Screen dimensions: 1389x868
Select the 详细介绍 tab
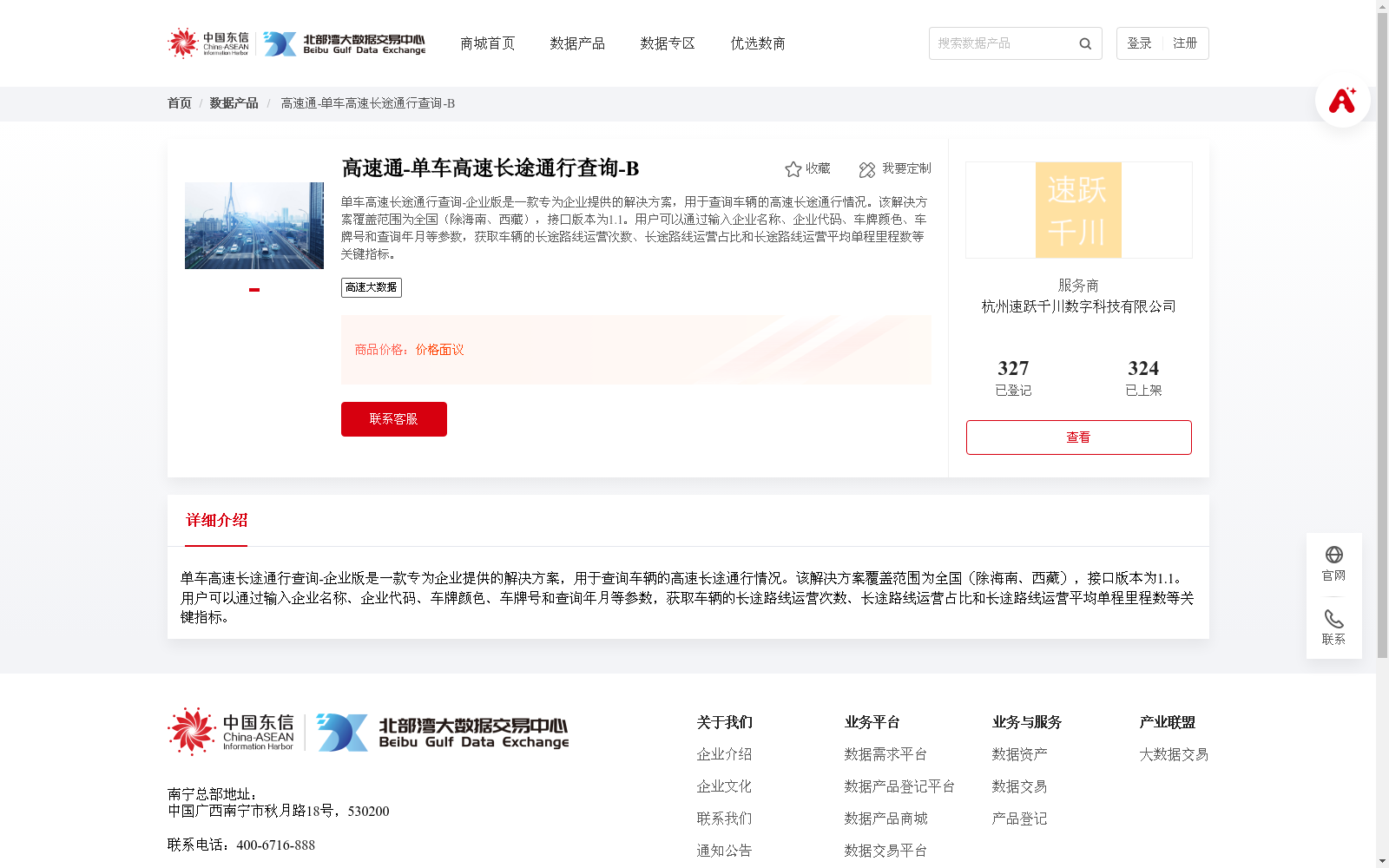216,521
